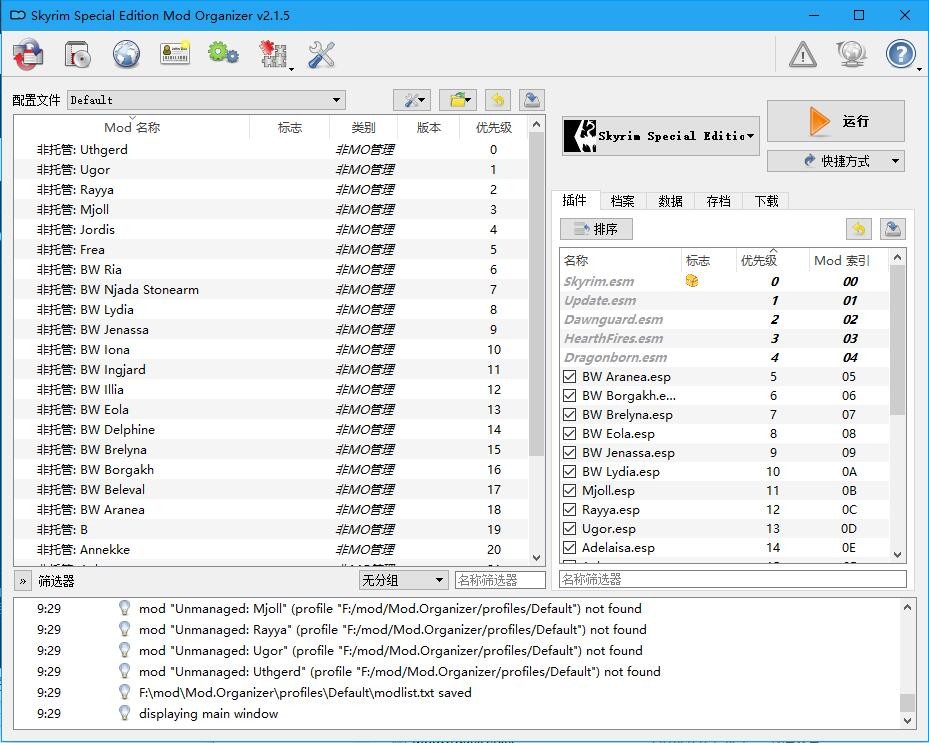Sort mods by 优先级 column header

(494, 127)
